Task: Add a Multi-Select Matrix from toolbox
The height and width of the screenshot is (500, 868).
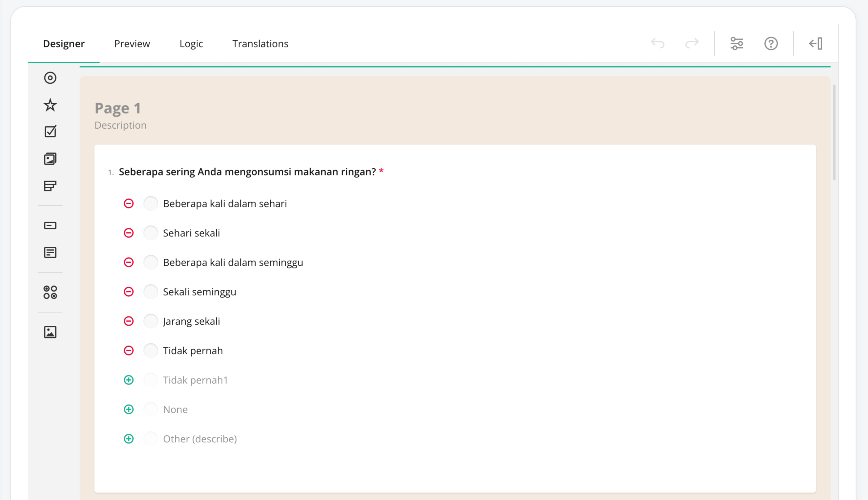Action: 50,292
